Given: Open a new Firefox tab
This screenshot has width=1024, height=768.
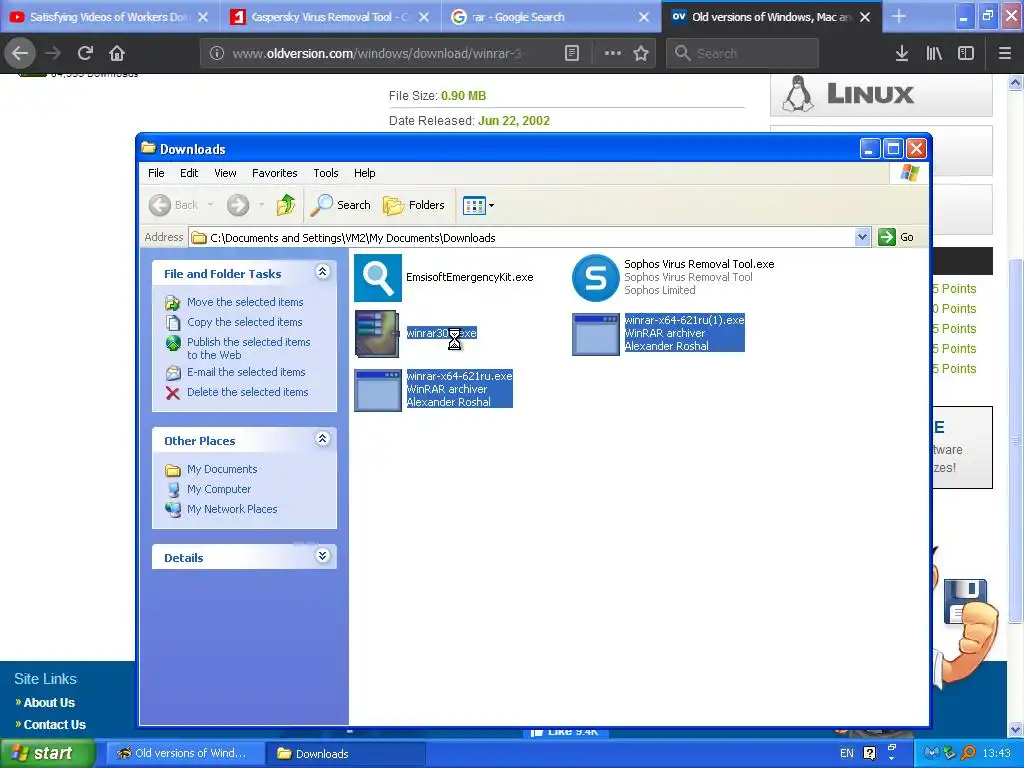Looking at the screenshot, I should pos(899,16).
